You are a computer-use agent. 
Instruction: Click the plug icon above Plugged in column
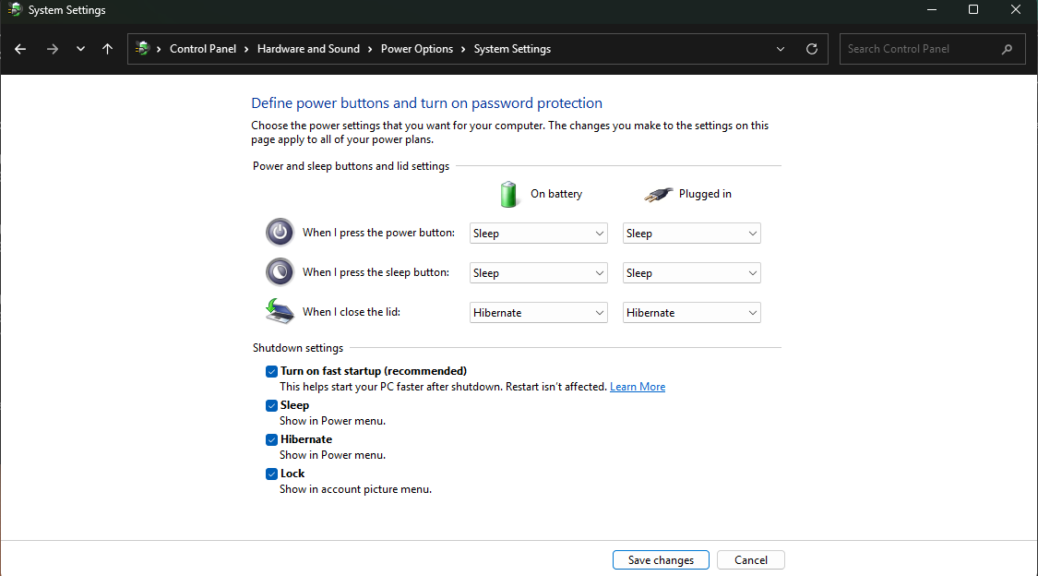658,193
